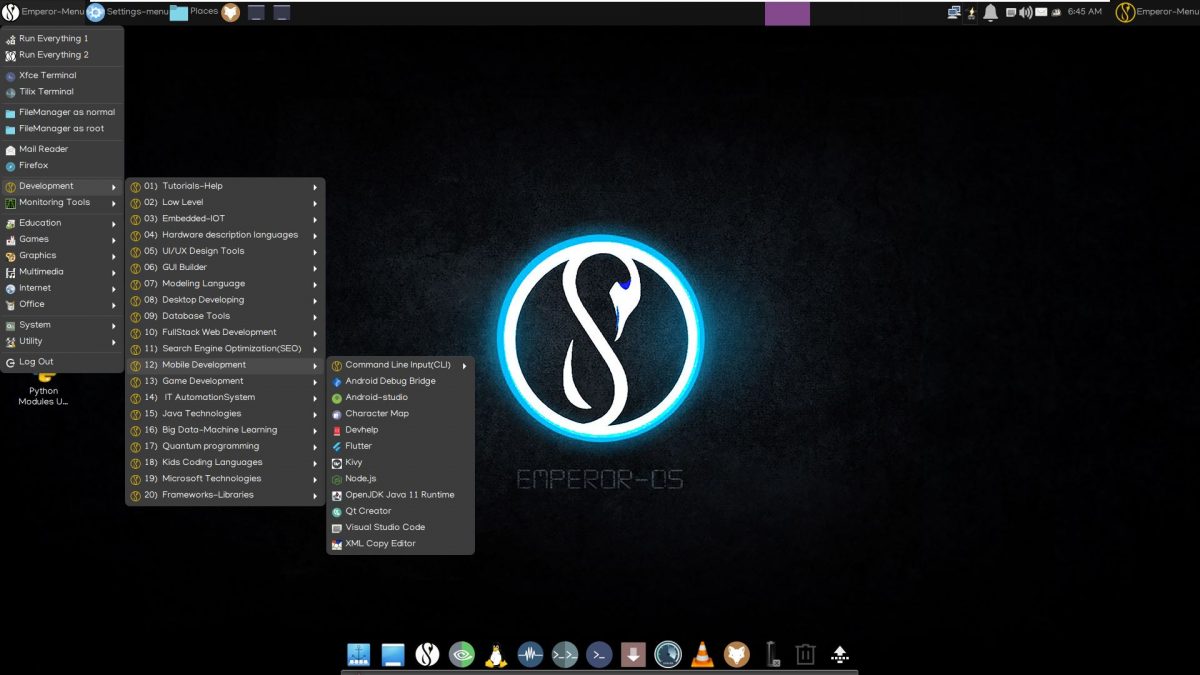Open the clock app in the dock
Screen dimensions: 1200x675
point(667,653)
